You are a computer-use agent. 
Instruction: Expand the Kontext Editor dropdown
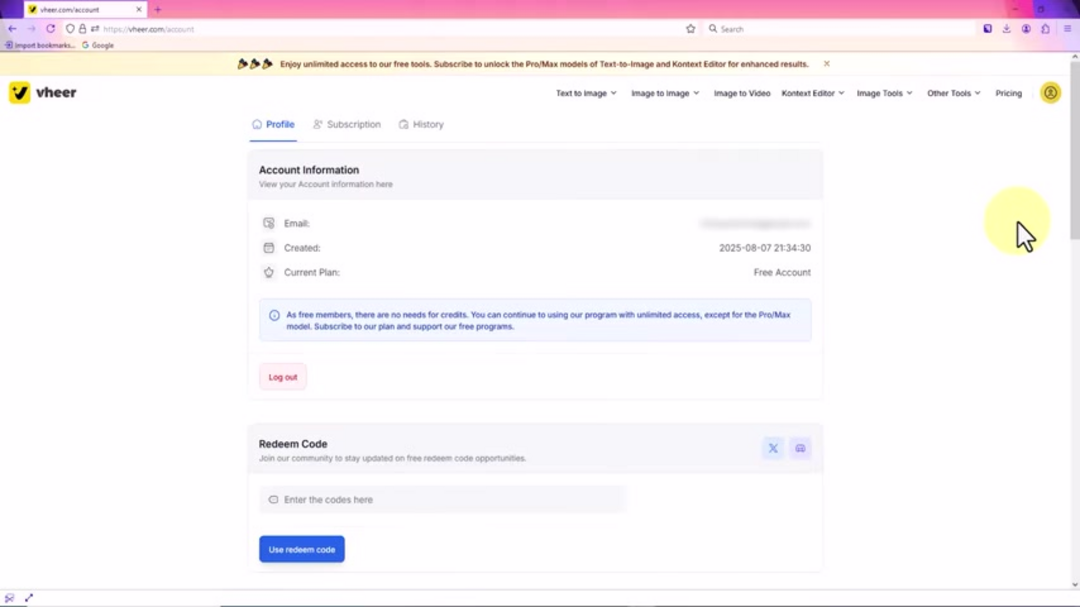[812, 93]
